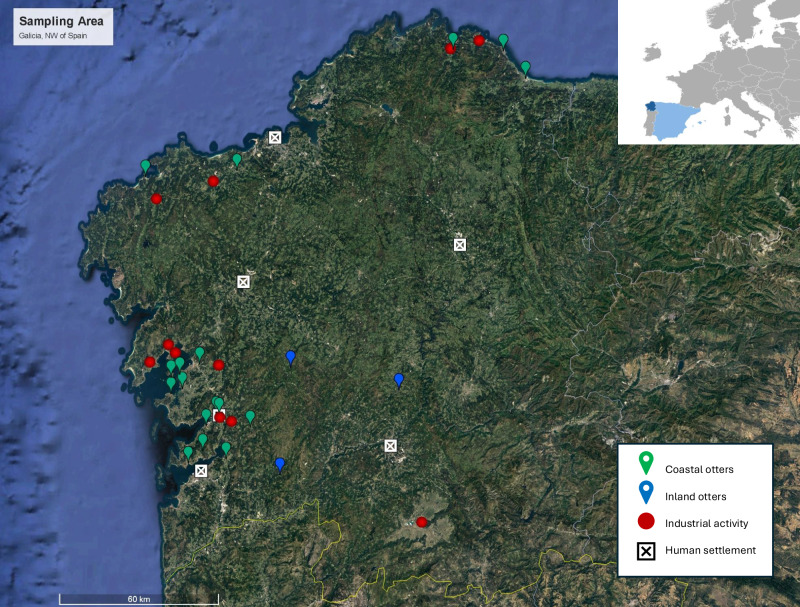
Task: Select the northernmost blue inland otter pin
Action: tap(291, 356)
